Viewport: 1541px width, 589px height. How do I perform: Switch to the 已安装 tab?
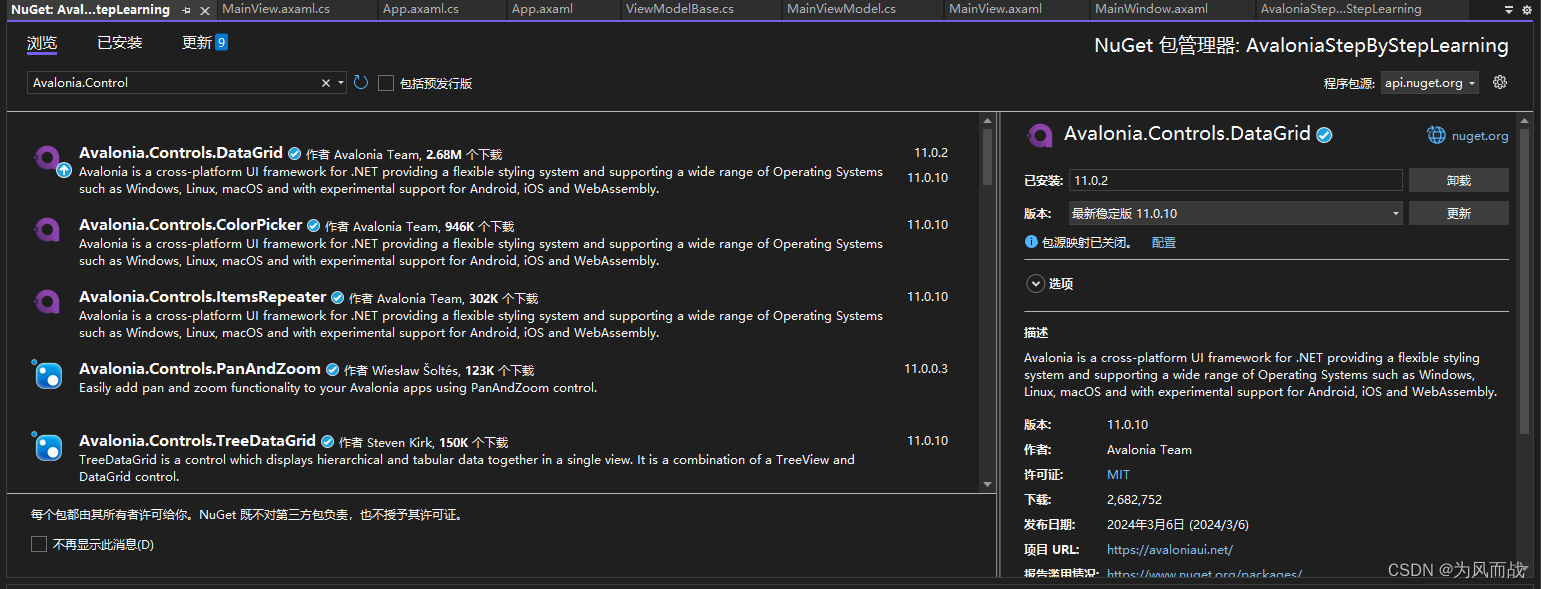tap(118, 44)
